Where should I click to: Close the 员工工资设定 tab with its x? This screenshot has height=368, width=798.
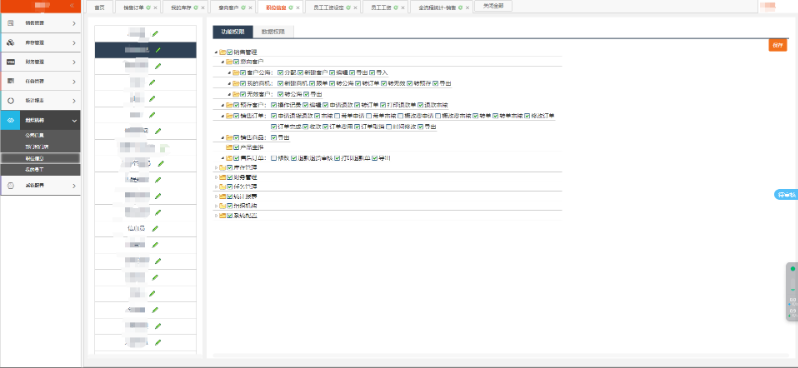click(x=356, y=8)
